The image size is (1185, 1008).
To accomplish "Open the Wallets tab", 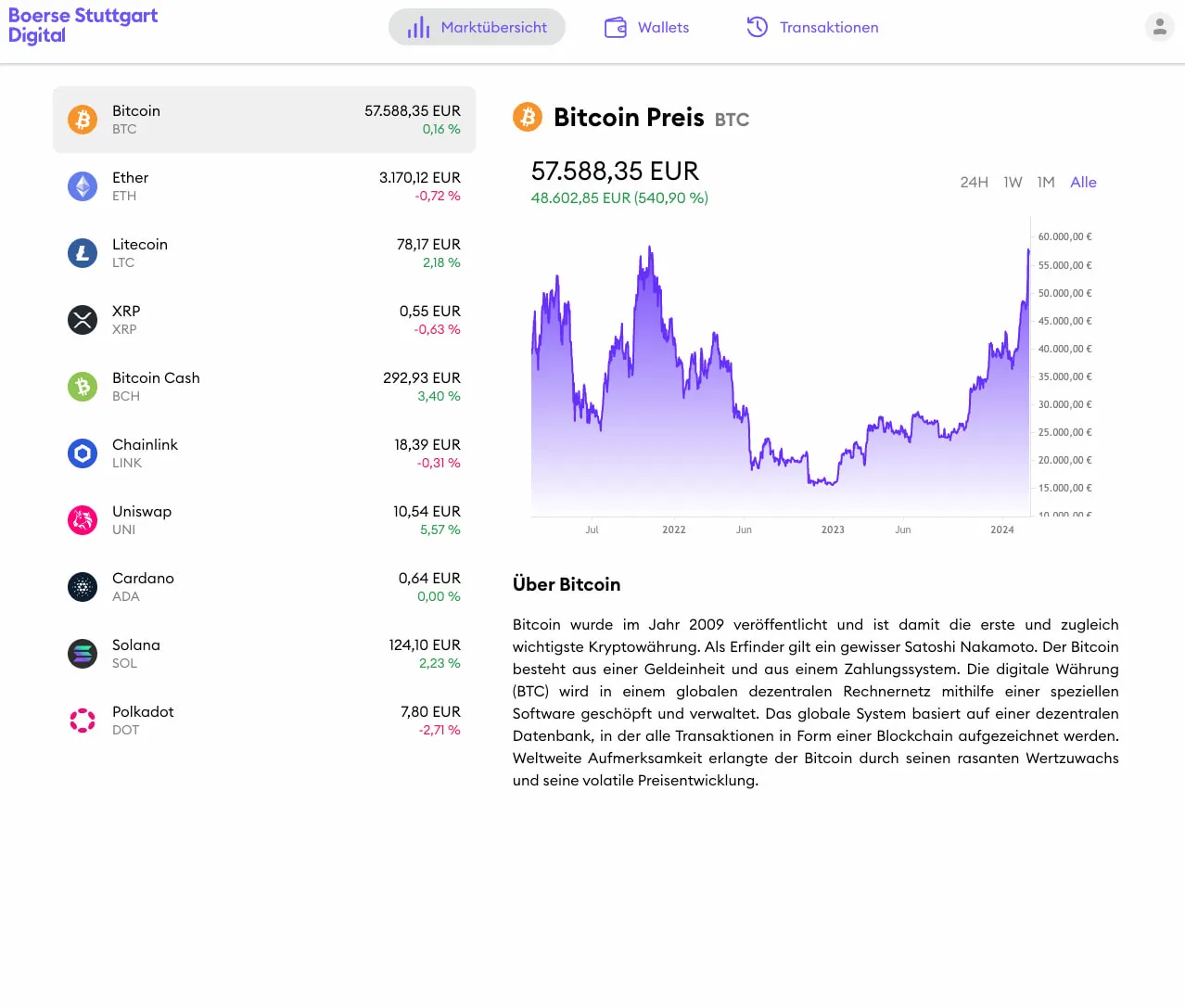I will pyautogui.click(x=647, y=28).
